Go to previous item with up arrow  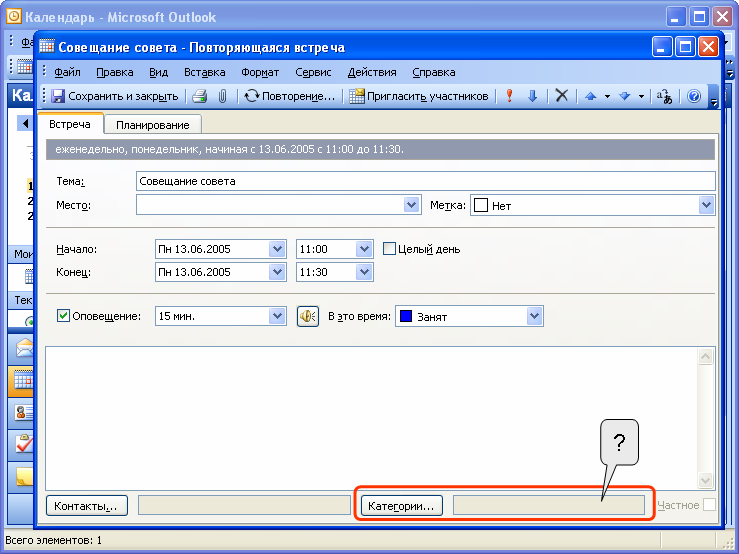click(x=591, y=96)
